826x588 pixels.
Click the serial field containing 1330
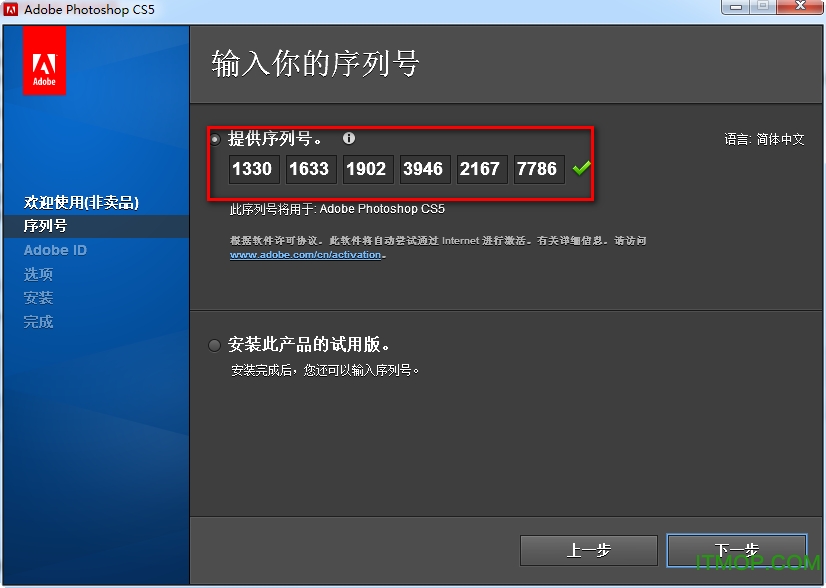point(254,169)
